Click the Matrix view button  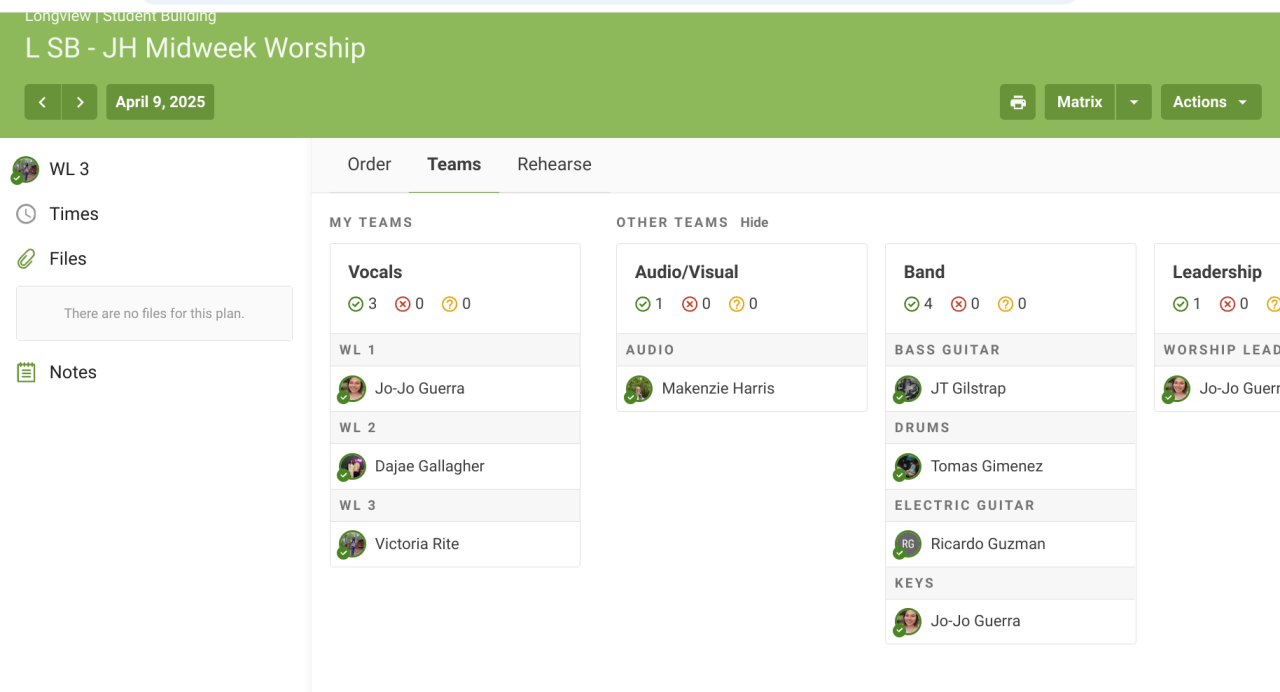pyautogui.click(x=1079, y=102)
